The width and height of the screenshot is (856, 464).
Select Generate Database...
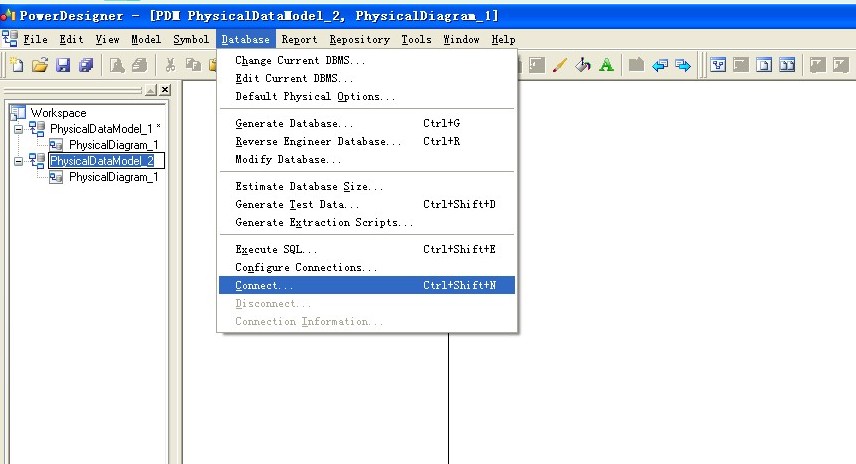click(x=367, y=123)
